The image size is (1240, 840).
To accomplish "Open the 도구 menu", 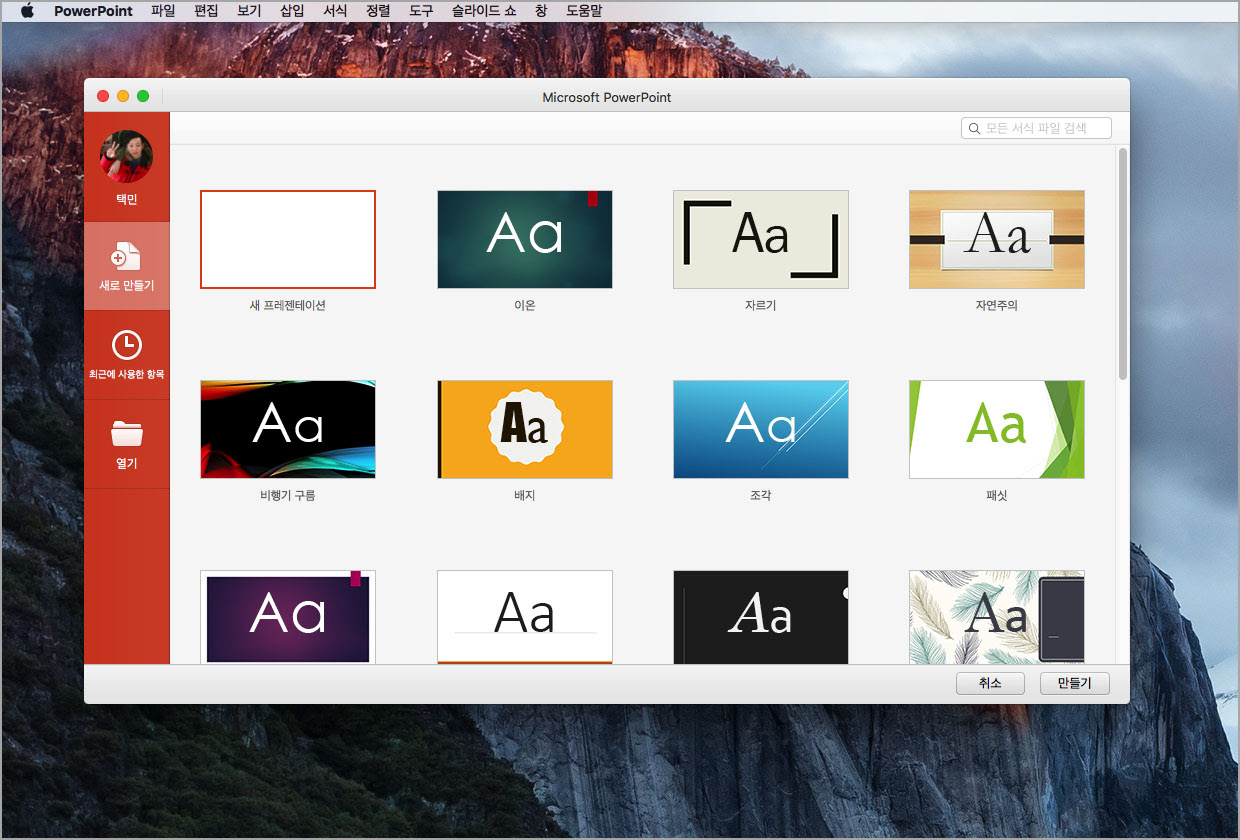I will [x=421, y=11].
